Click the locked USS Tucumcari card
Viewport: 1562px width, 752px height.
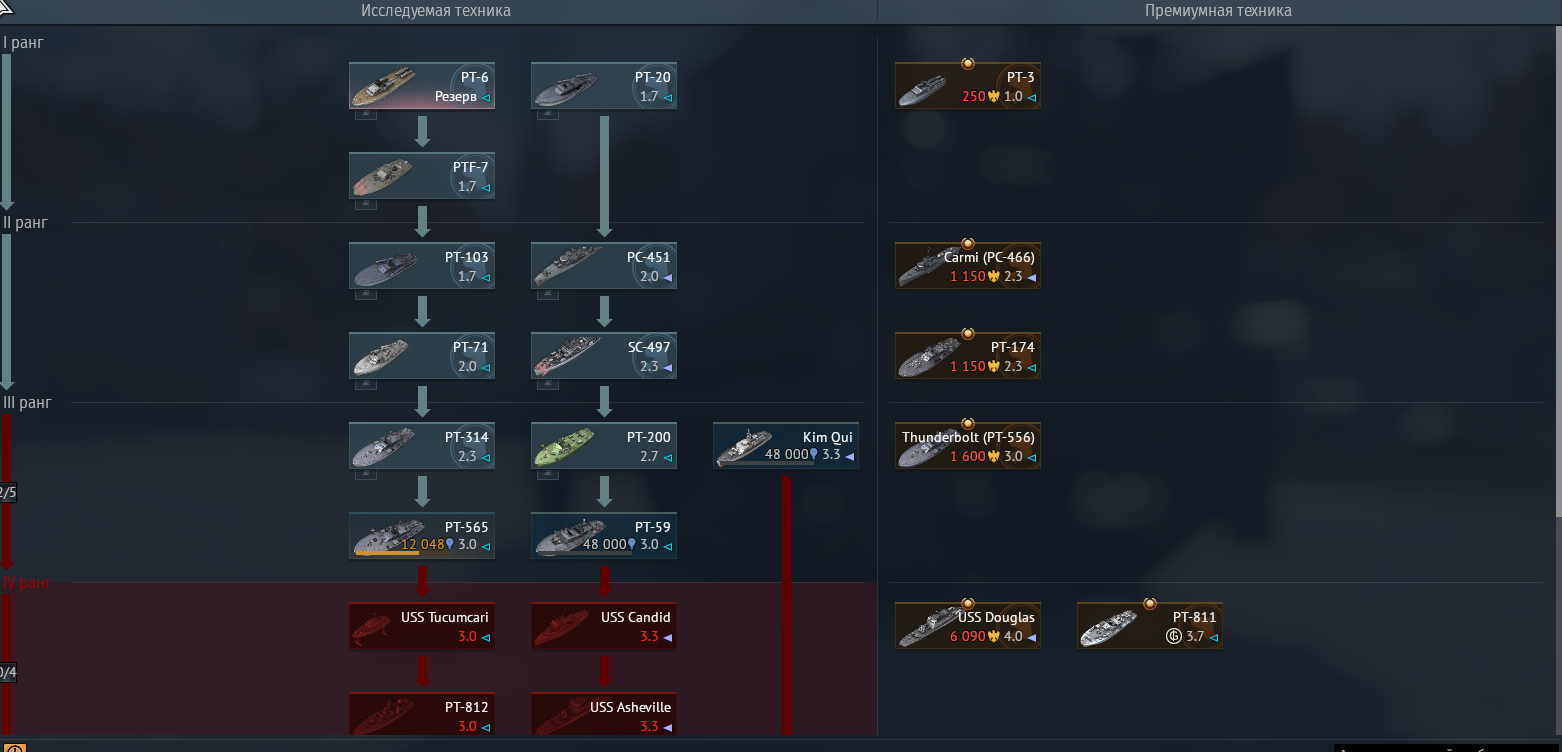pyautogui.click(x=422, y=626)
